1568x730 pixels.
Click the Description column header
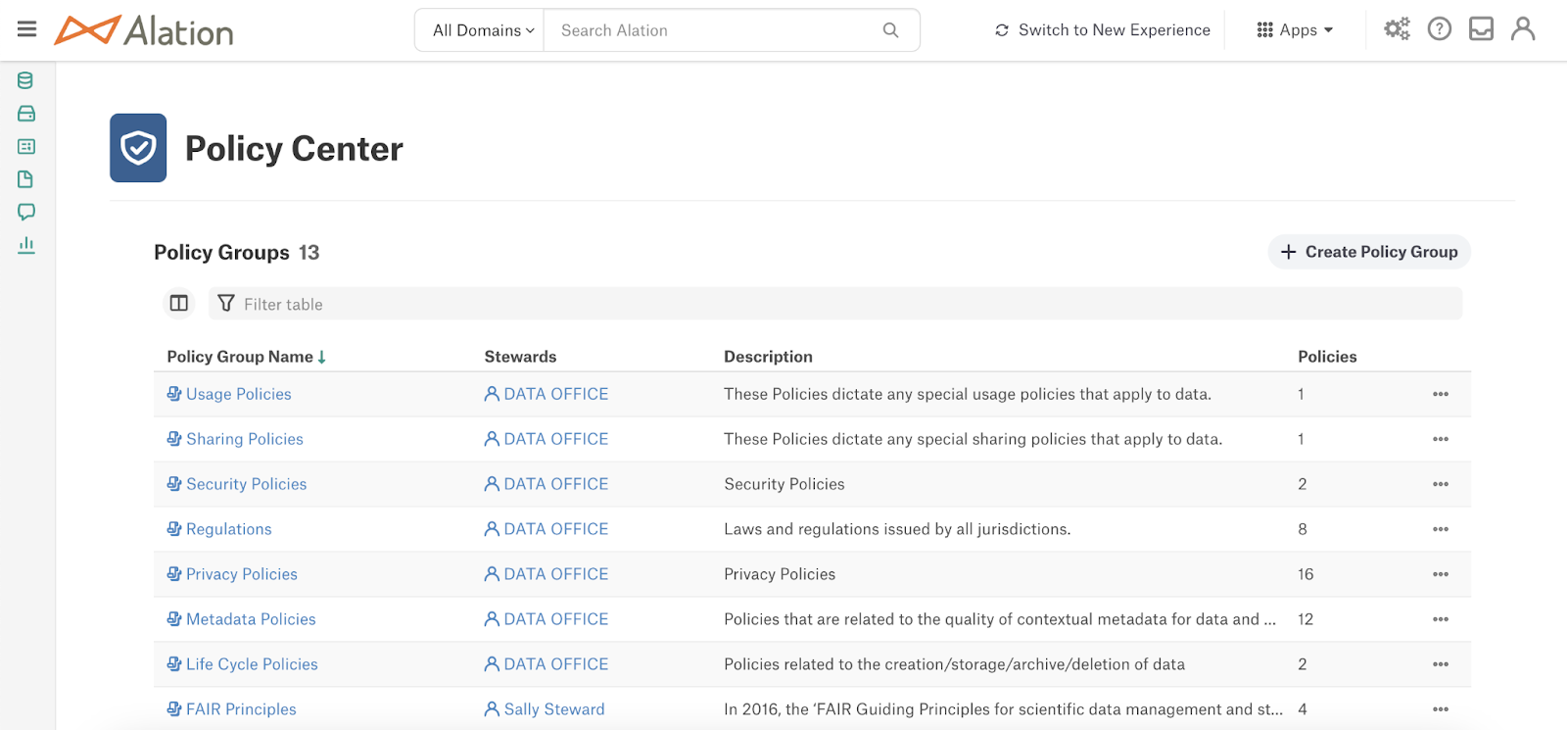pyautogui.click(x=768, y=357)
